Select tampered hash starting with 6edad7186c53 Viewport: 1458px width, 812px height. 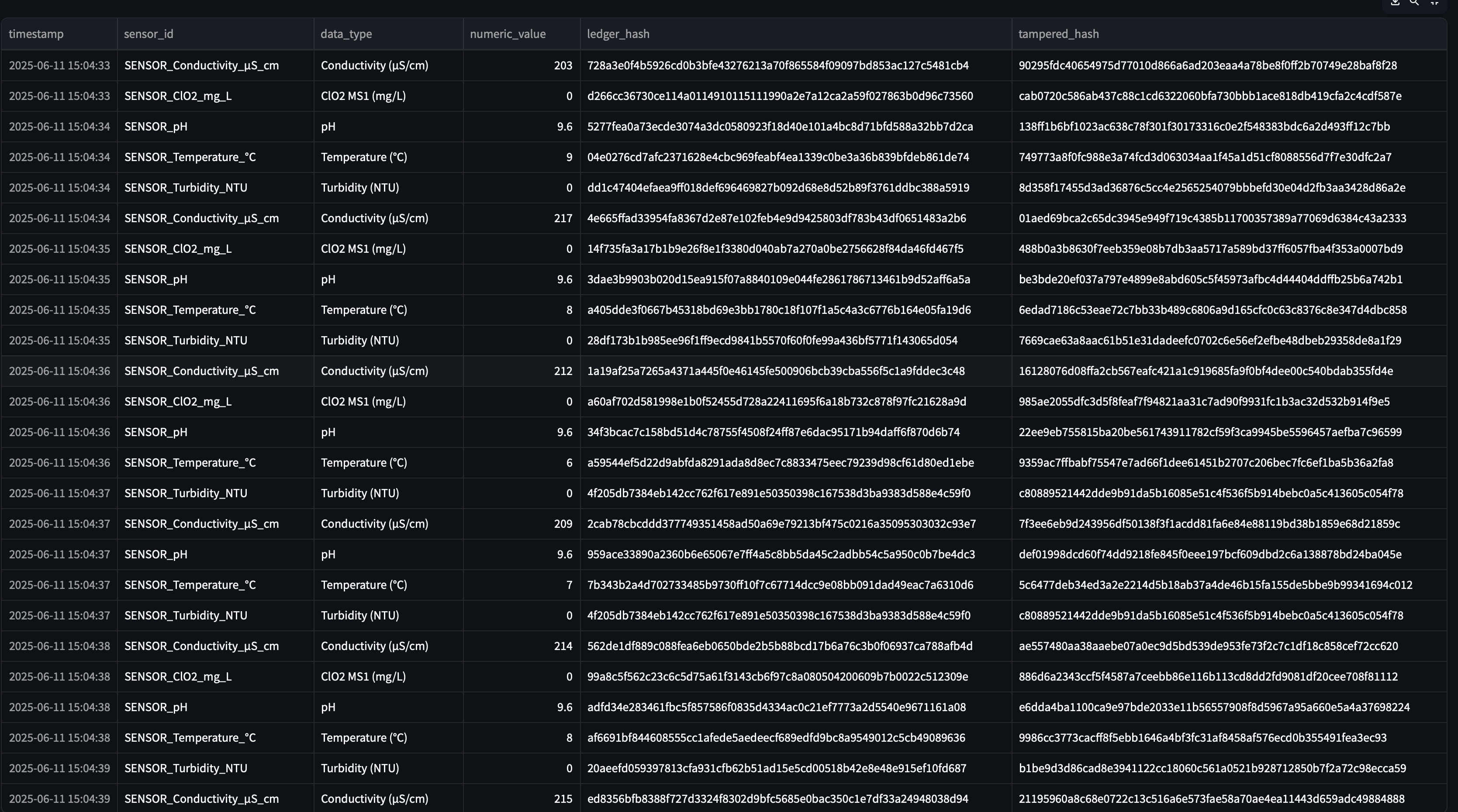[1229, 310]
